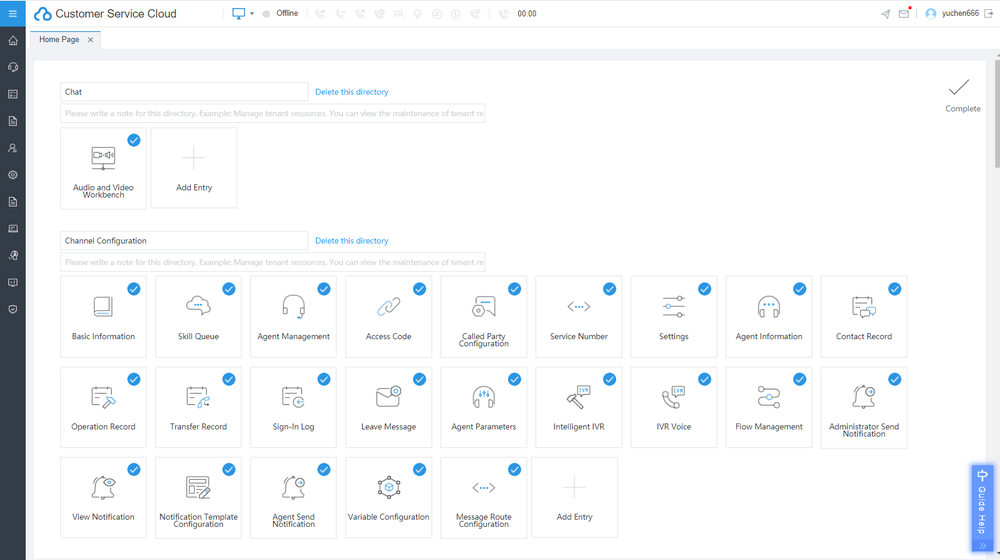This screenshot has height=560, width=1000.
Task: Uncheck the Basic Information checkmark
Action: pos(134,289)
